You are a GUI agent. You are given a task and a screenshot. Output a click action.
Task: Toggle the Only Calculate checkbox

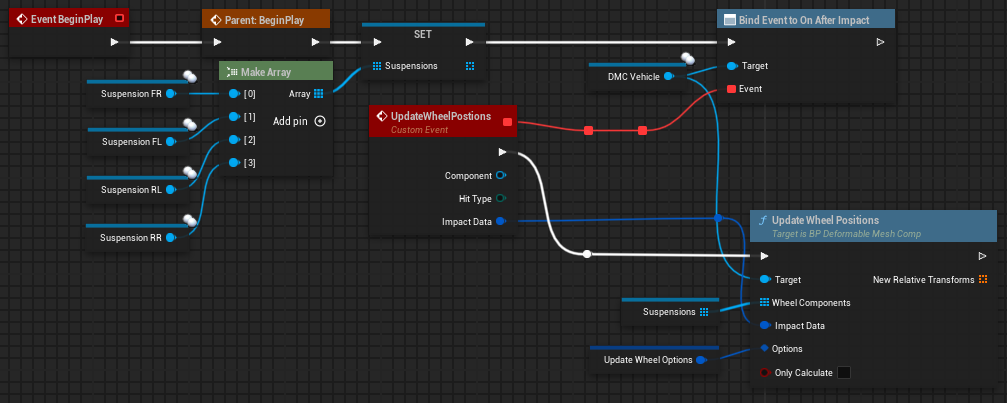843,373
